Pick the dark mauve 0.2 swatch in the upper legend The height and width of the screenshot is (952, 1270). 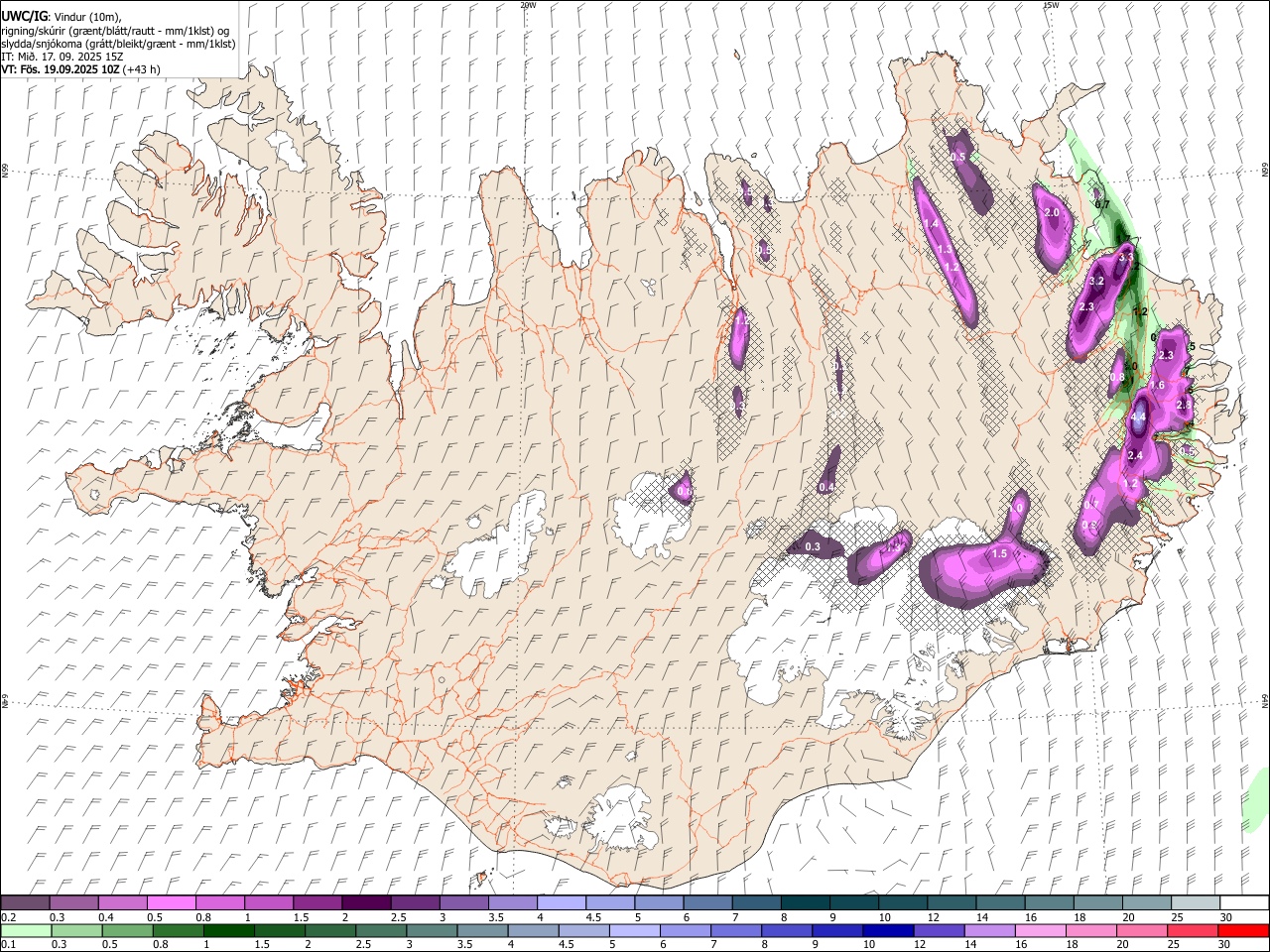25,902
